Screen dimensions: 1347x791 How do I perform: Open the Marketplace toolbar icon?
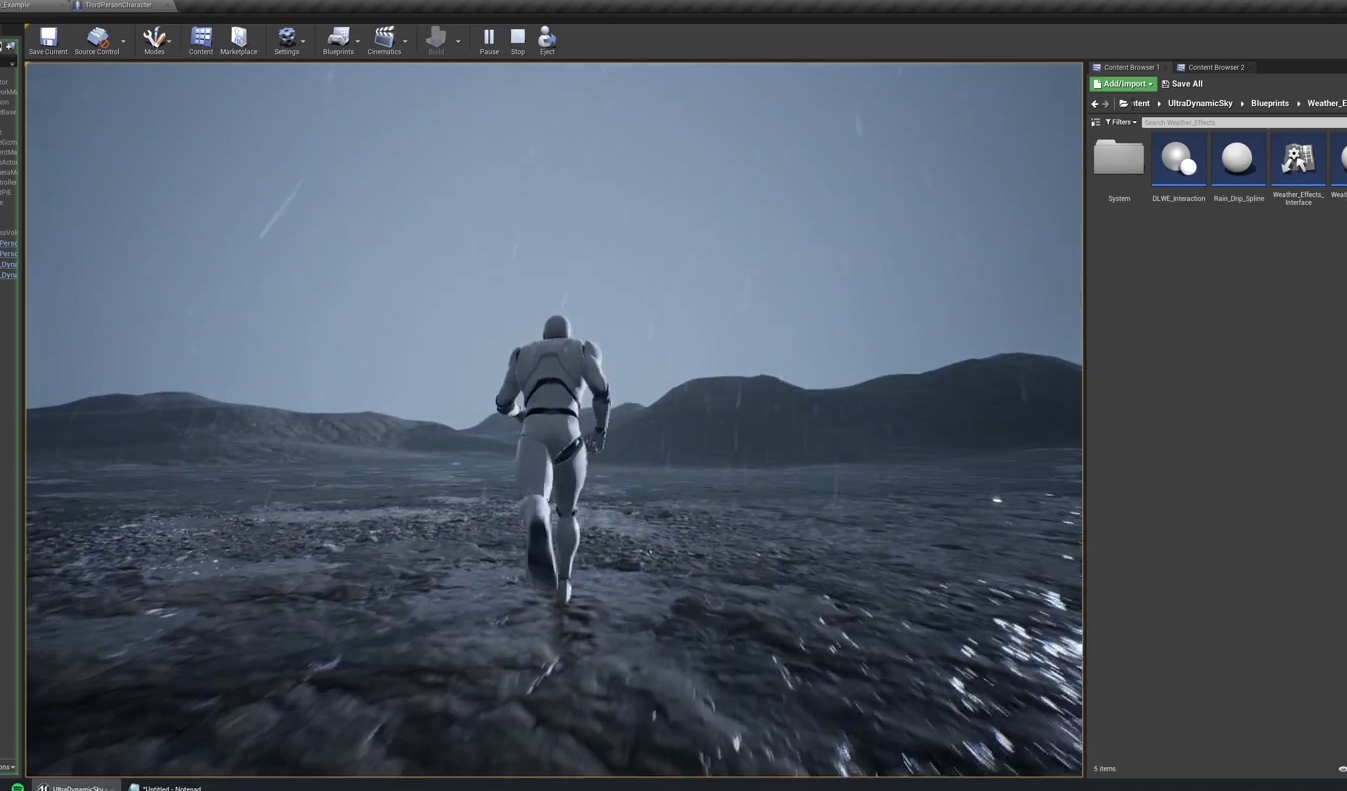point(238,40)
